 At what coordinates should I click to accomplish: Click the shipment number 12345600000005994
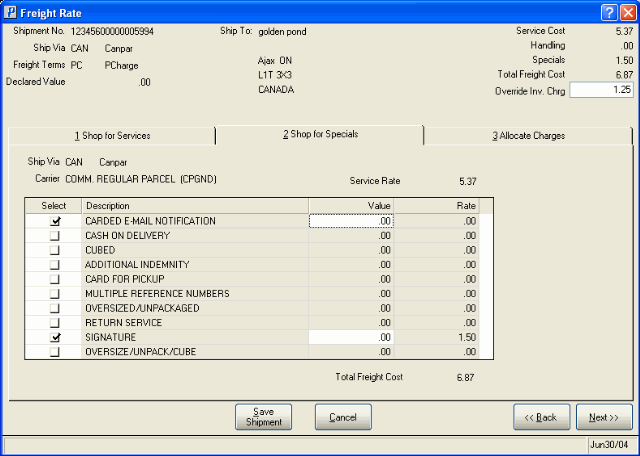[x=112, y=31]
